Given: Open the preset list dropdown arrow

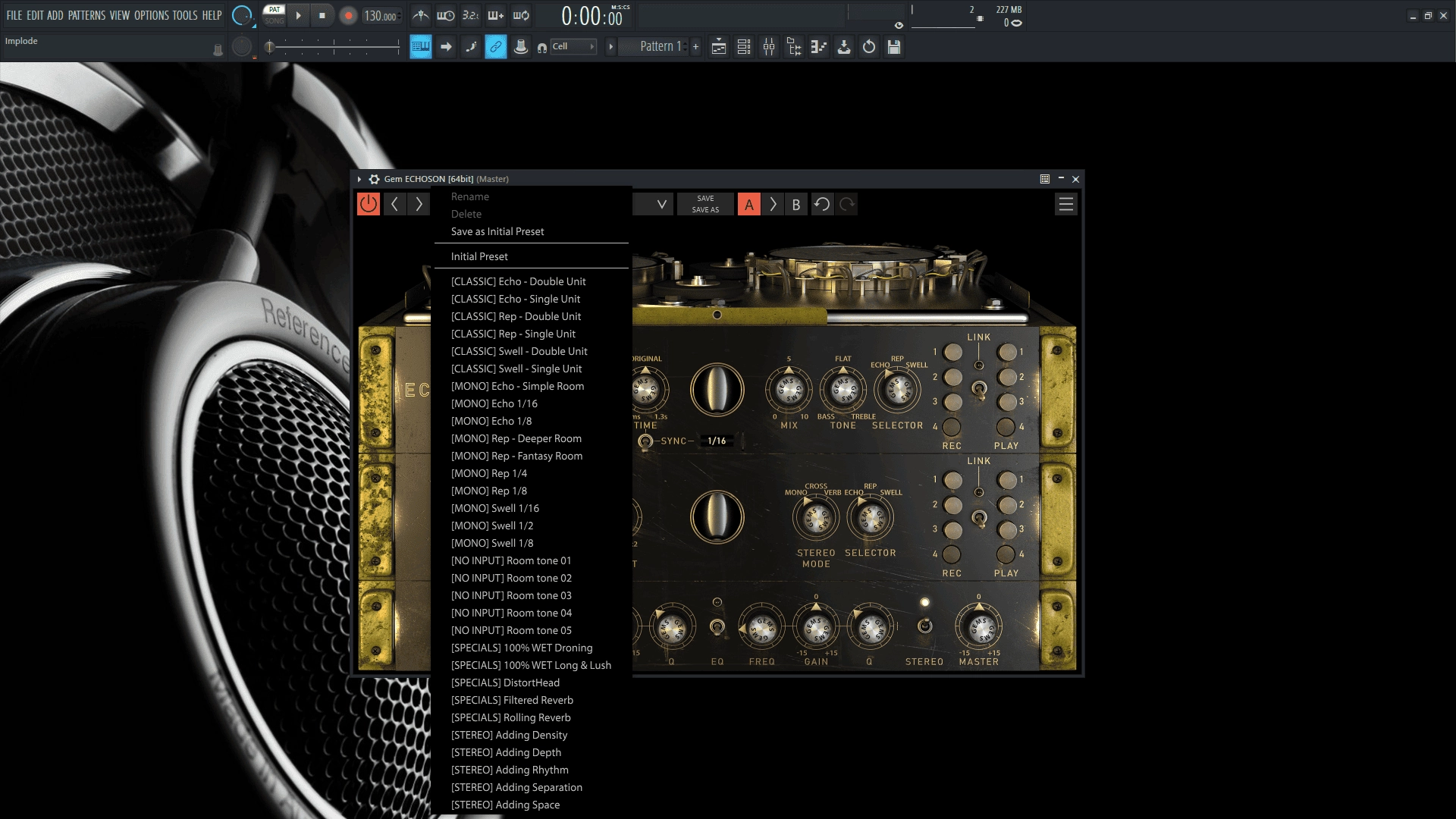Looking at the screenshot, I should click(661, 204).
